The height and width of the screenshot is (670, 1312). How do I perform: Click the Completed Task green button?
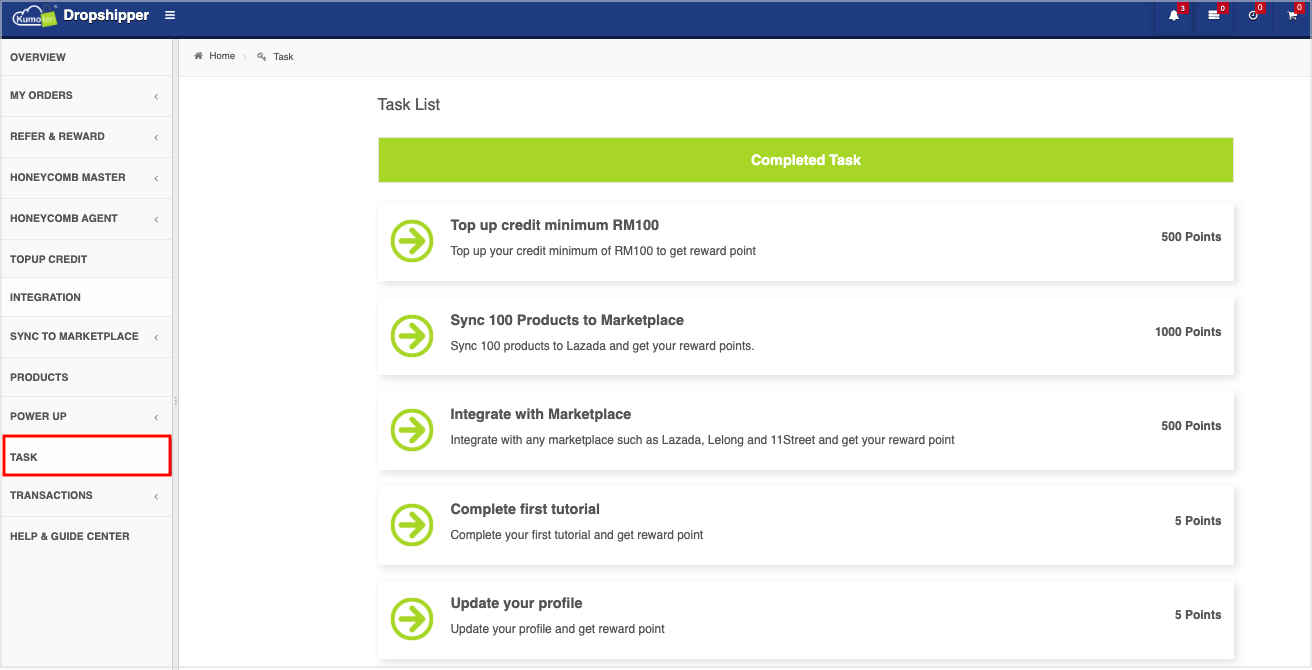[x=805, y=160]
